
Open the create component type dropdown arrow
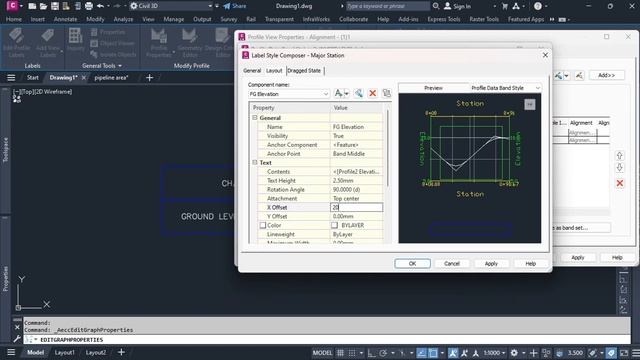(x=347, y=93)
